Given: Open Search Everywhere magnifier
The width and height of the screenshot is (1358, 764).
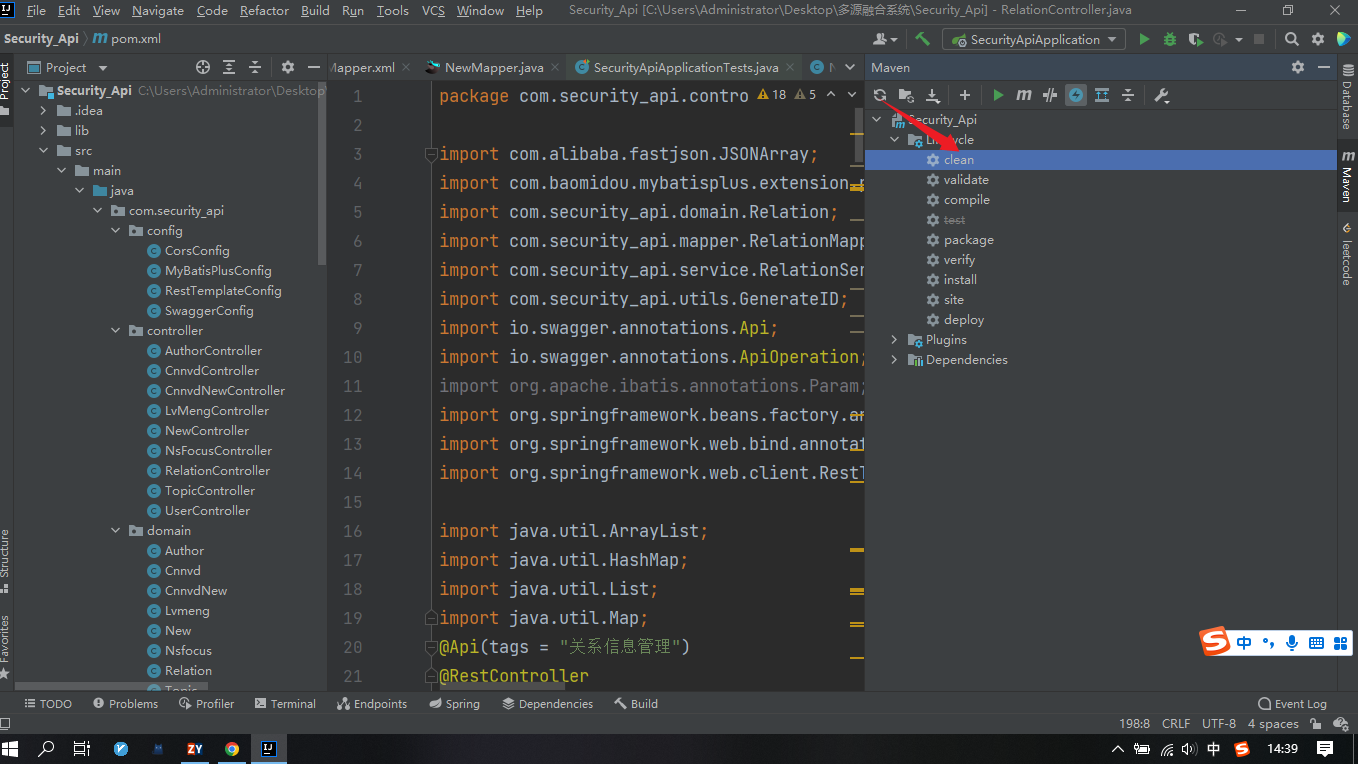Looking at the screenshot, I should (1292, 39).
